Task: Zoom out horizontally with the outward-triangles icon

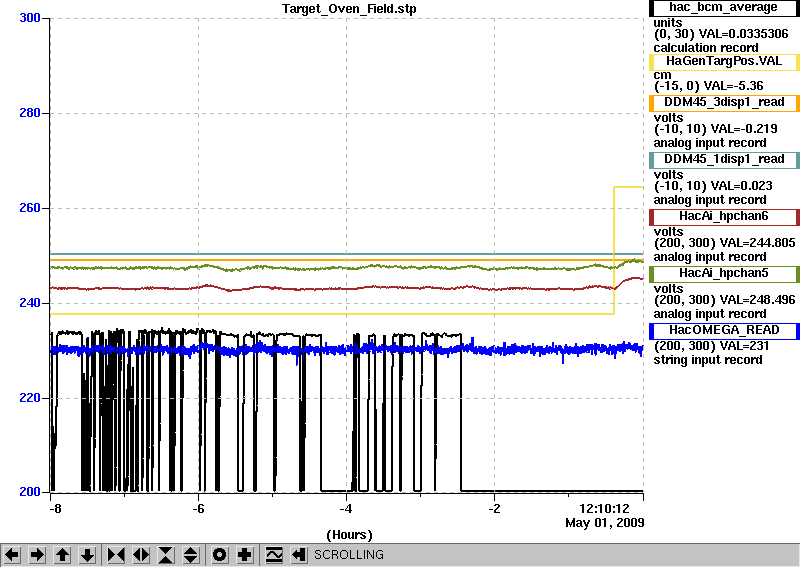Action: point(141,555)
